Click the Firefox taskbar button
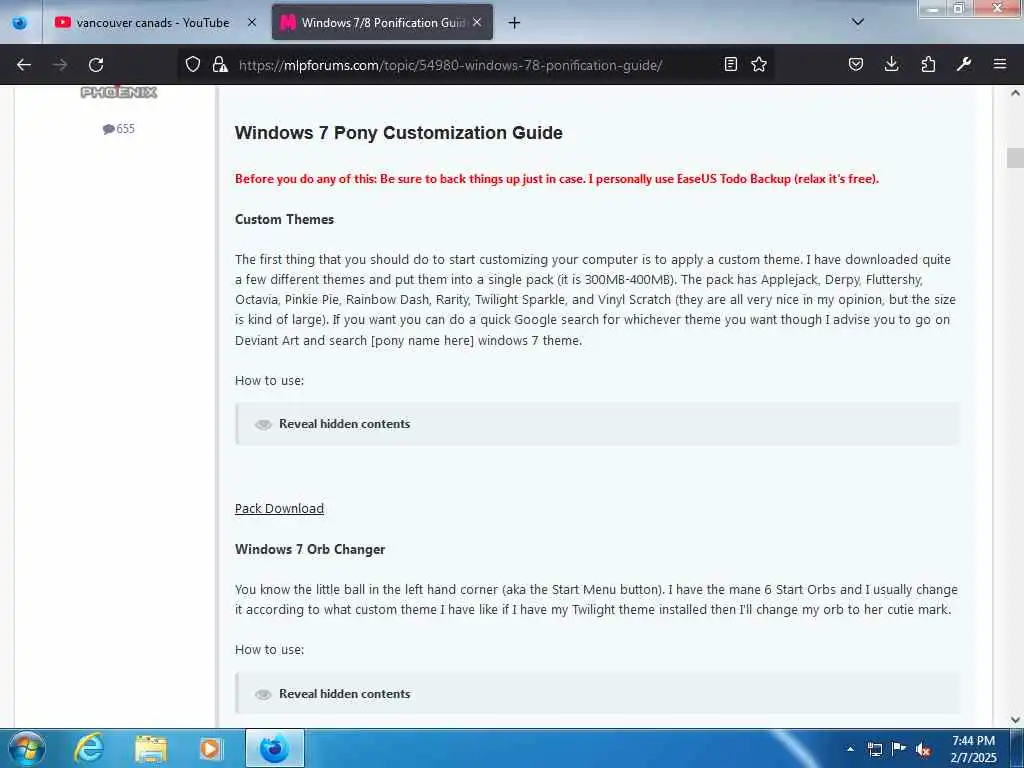 [275, 748]
